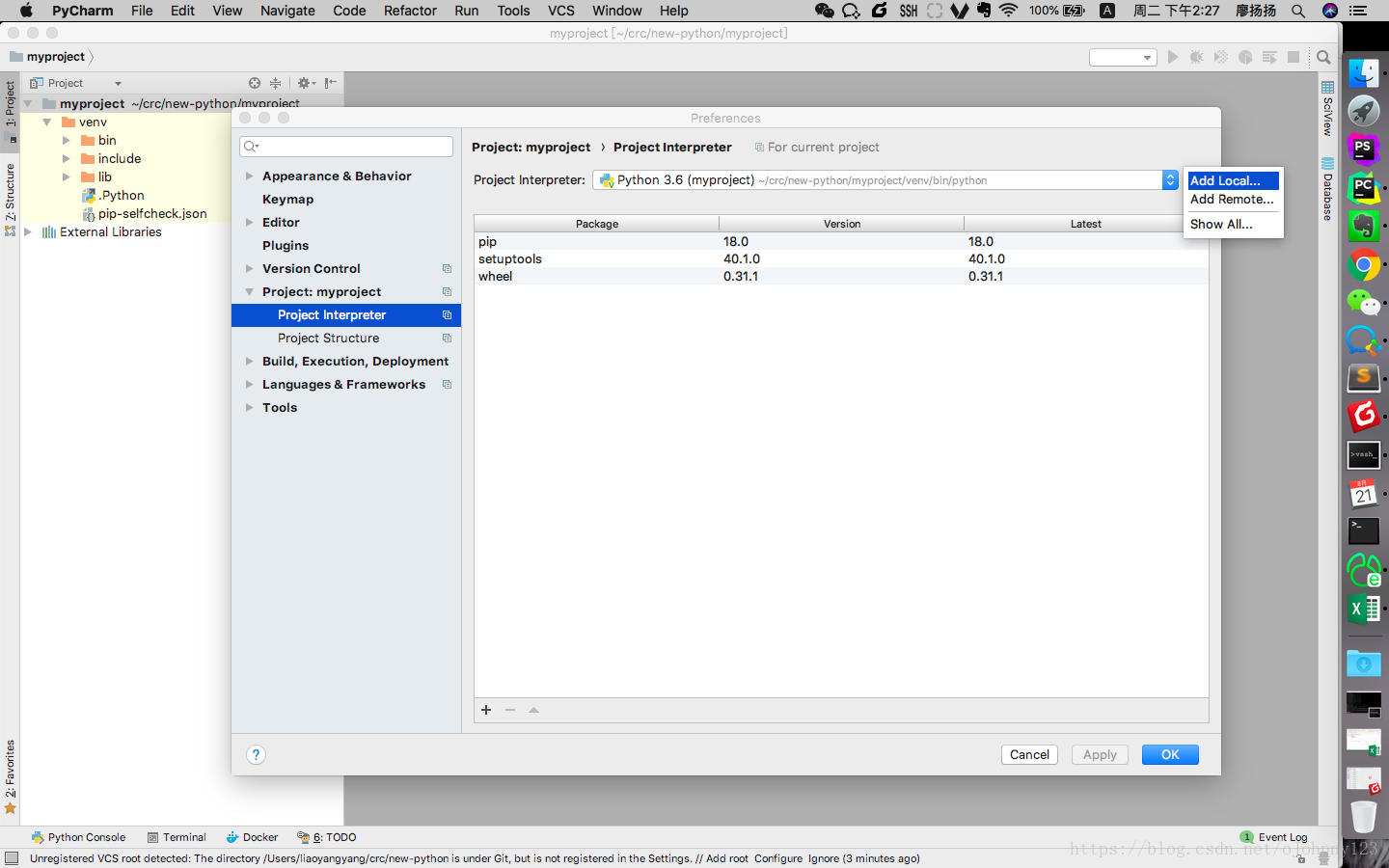Open Finder from the Dock
The width and height of the screenshot is (1389, 868).
click(x=1363, y=73)
